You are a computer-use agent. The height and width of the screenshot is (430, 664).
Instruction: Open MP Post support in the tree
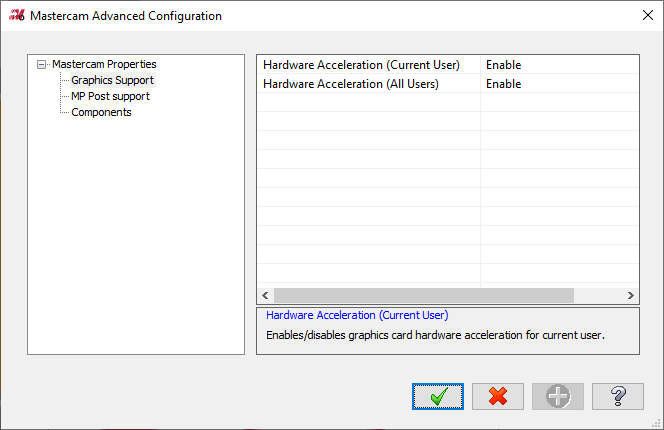(x=110, y=96)
